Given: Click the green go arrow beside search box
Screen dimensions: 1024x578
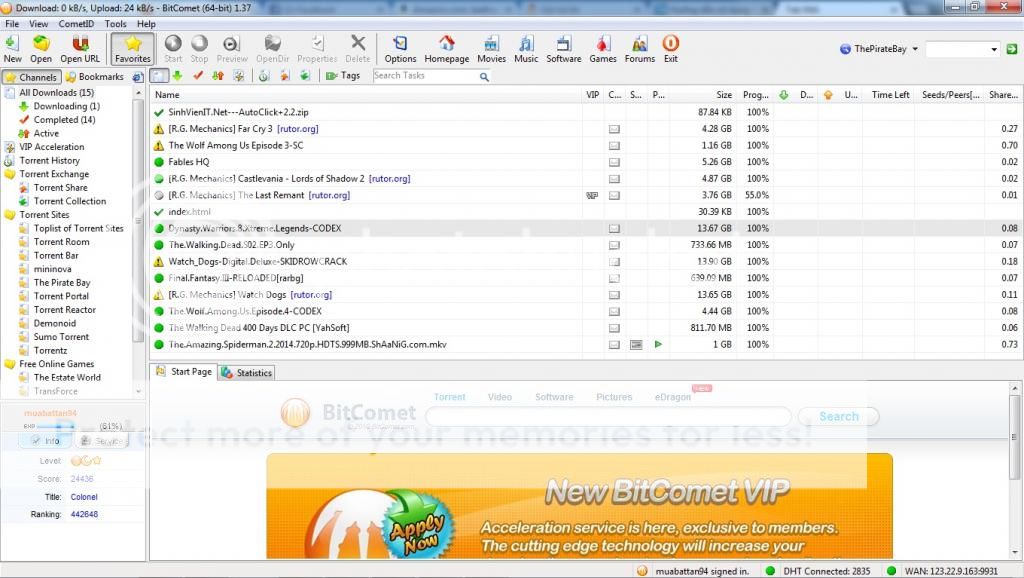Looking at the screenshot, I should tap(1012, 49).
